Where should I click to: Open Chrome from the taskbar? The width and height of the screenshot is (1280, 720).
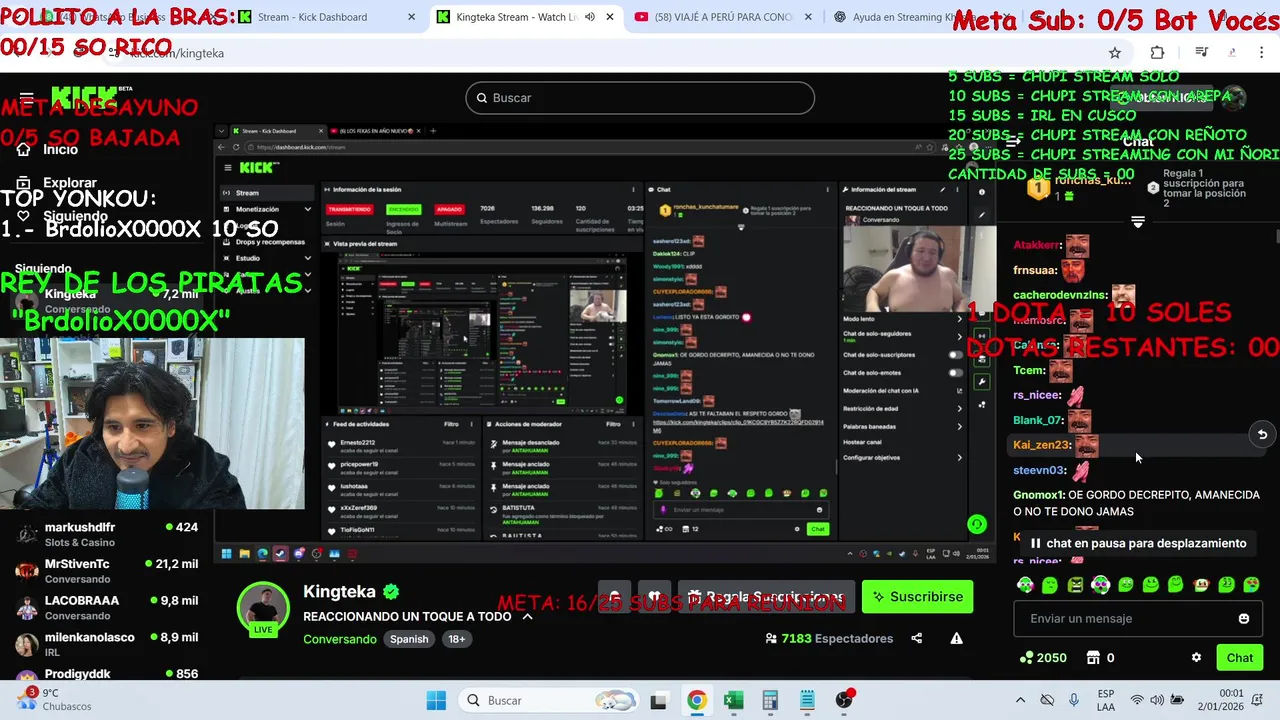[x=696, y=700]
